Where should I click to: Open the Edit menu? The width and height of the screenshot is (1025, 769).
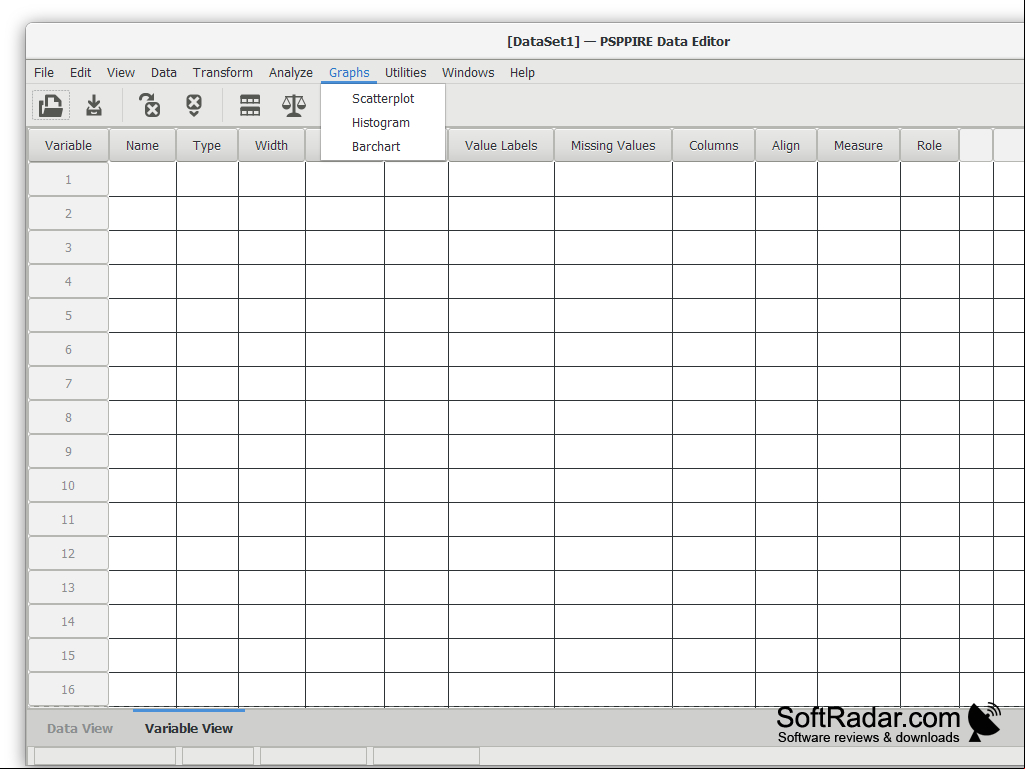click(x=80, y=73)
